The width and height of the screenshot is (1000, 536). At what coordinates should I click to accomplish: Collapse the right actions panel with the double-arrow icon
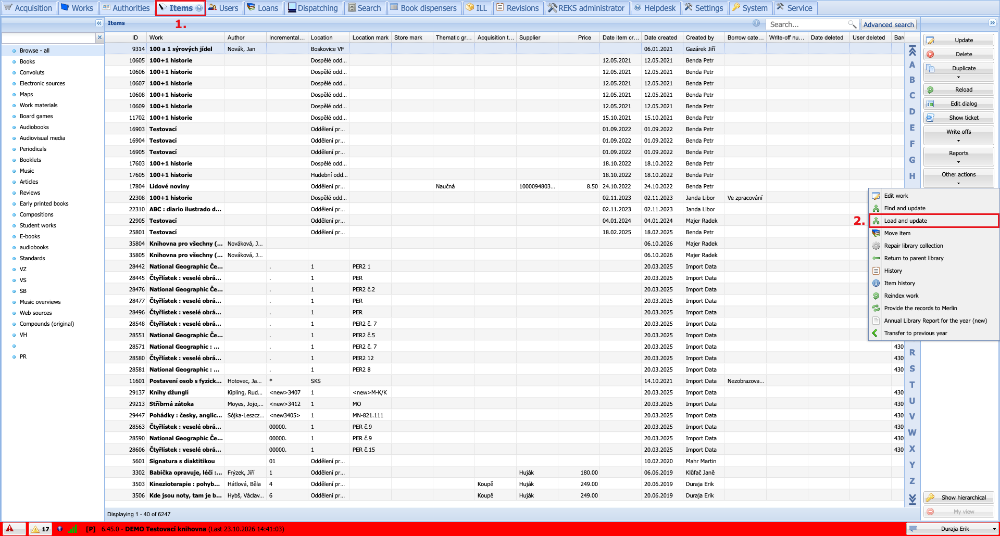pyautogui.click(x=992, y=23)
